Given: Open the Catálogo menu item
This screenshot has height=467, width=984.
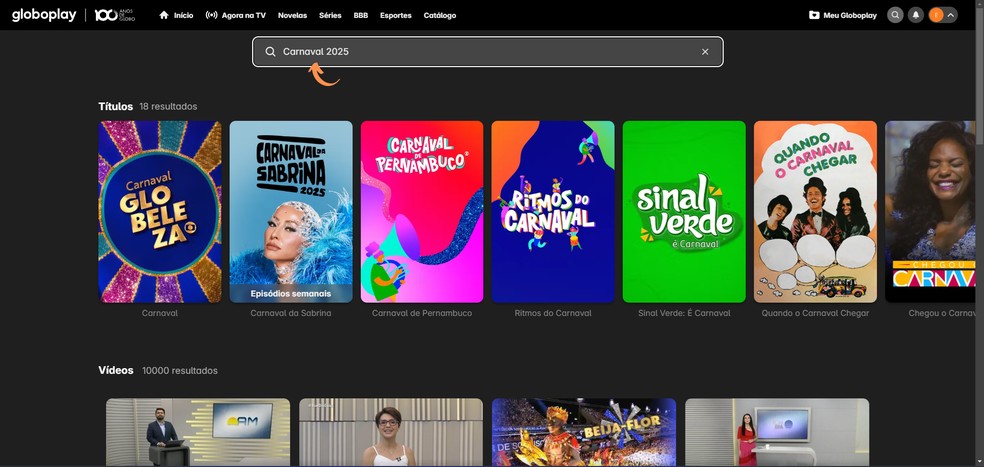Looking at the screenshot, I should click(x=440, y=15).
